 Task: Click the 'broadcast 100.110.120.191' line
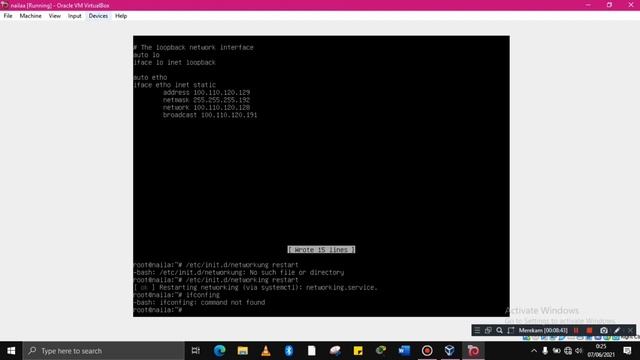210,115
